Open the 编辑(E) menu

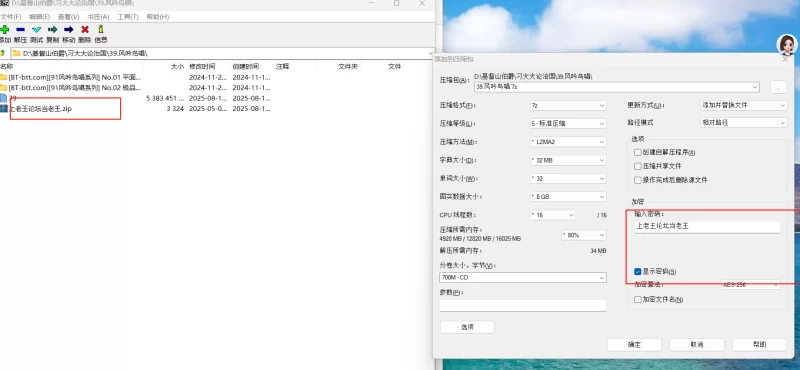click(x=39, y=17)
